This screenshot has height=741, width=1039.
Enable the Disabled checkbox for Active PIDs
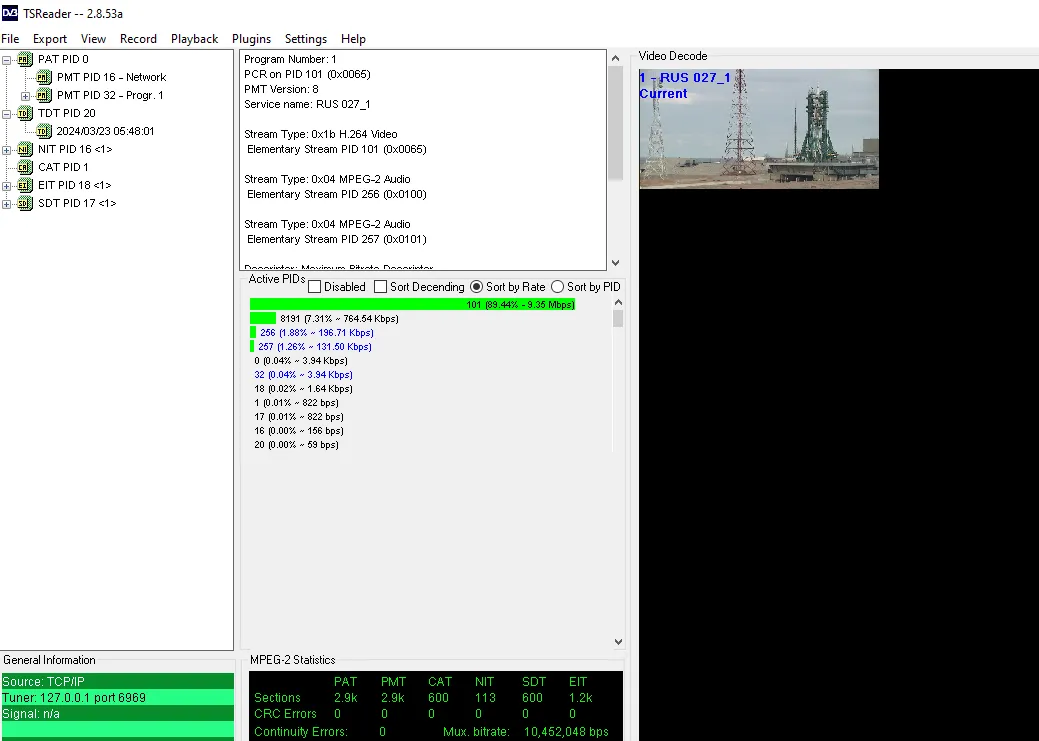[x=314, y=287]
